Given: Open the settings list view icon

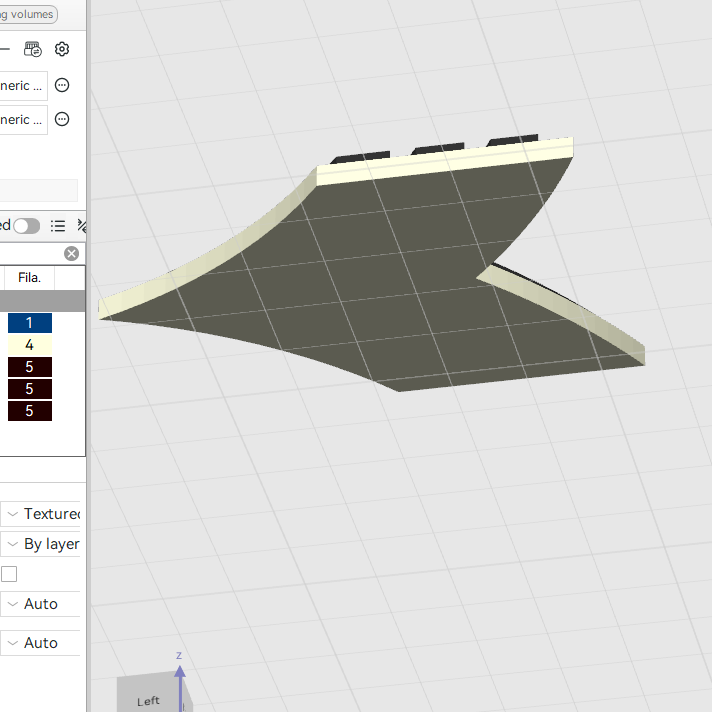Looking at the screenshot, I should [x=58, y=226].
